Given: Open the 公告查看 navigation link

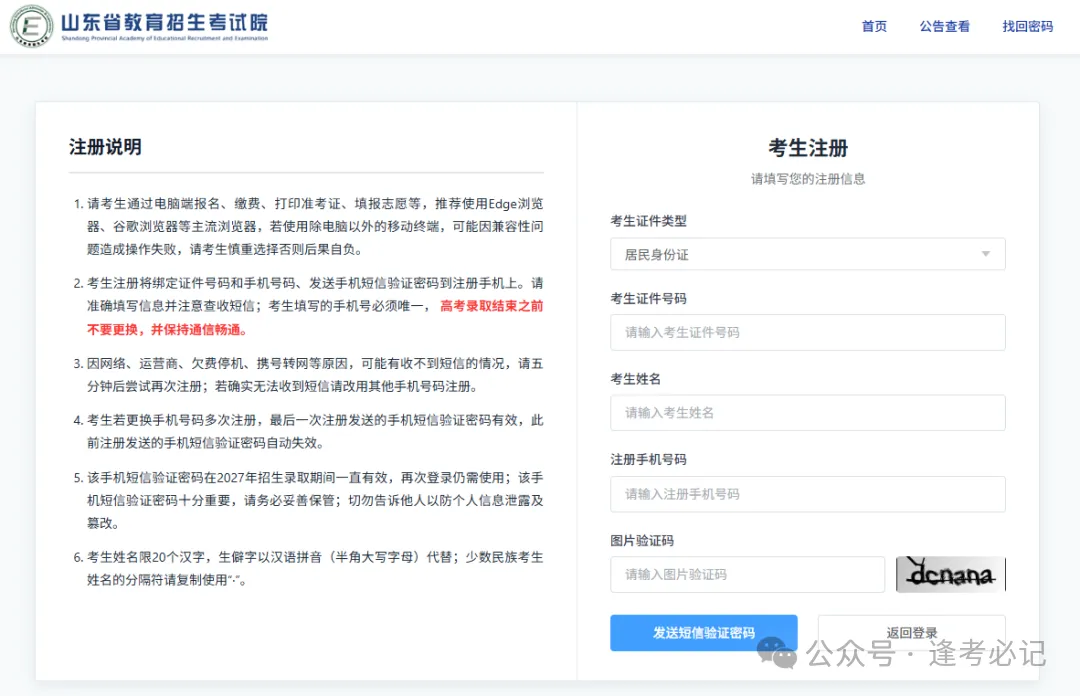Looking at the screenshot, I should pos(944,26).
